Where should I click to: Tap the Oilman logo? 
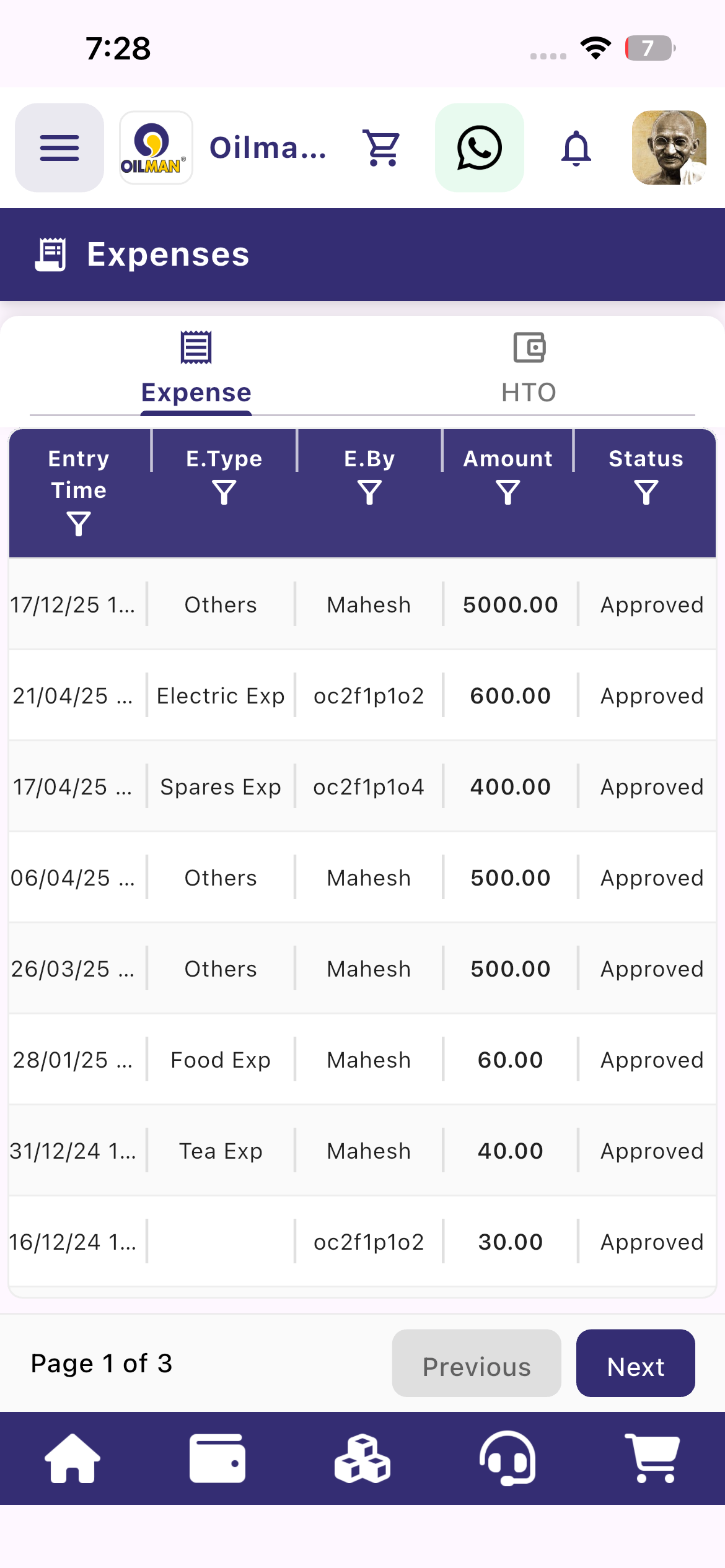point(156,147)
